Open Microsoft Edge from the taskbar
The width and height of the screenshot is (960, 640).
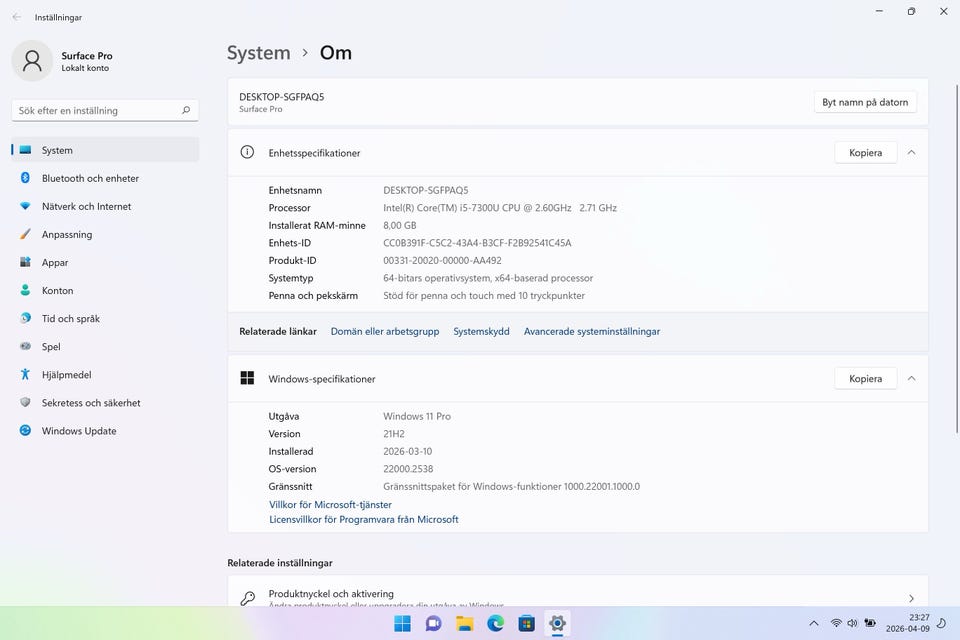pyautogui.click(x=495, y=623)
